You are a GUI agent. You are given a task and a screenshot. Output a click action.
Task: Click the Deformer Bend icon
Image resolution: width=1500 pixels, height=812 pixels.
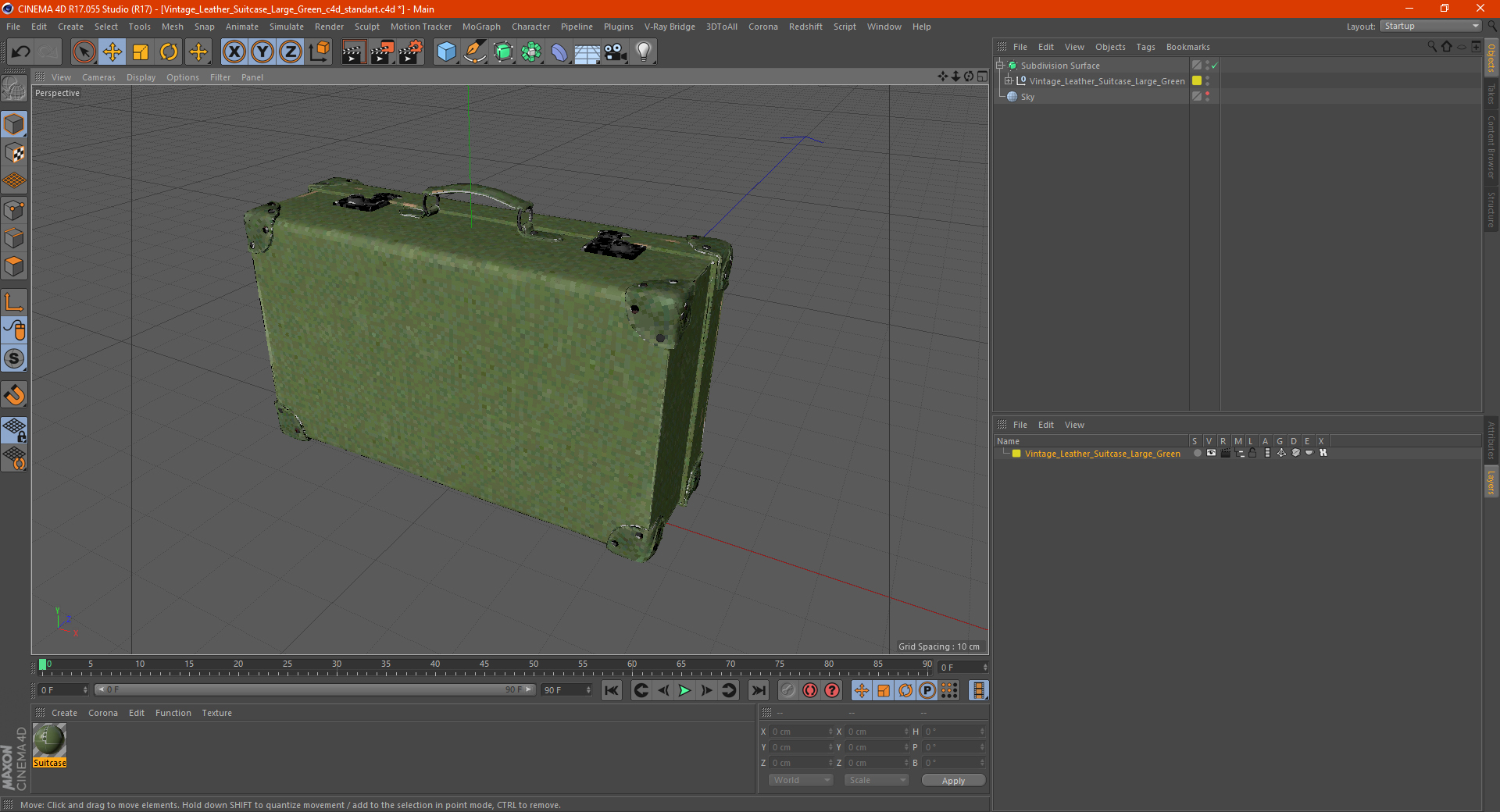[x=559, y=52]
